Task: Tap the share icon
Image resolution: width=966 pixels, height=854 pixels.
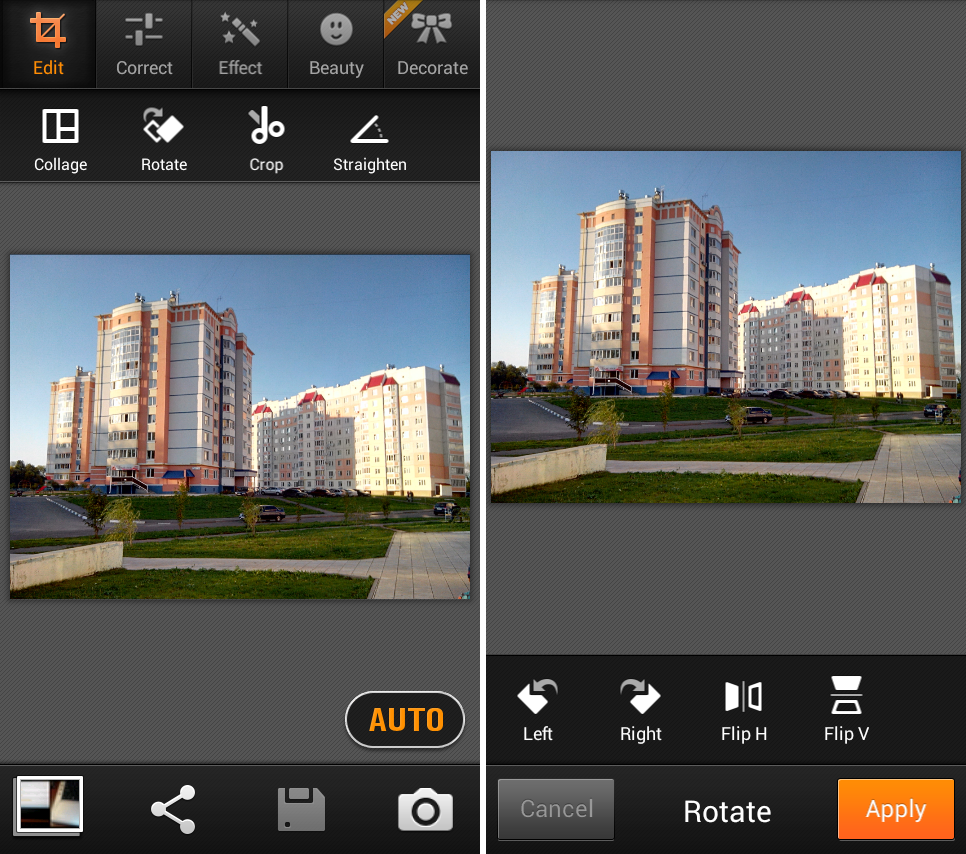Action: [x=174, y=809]
